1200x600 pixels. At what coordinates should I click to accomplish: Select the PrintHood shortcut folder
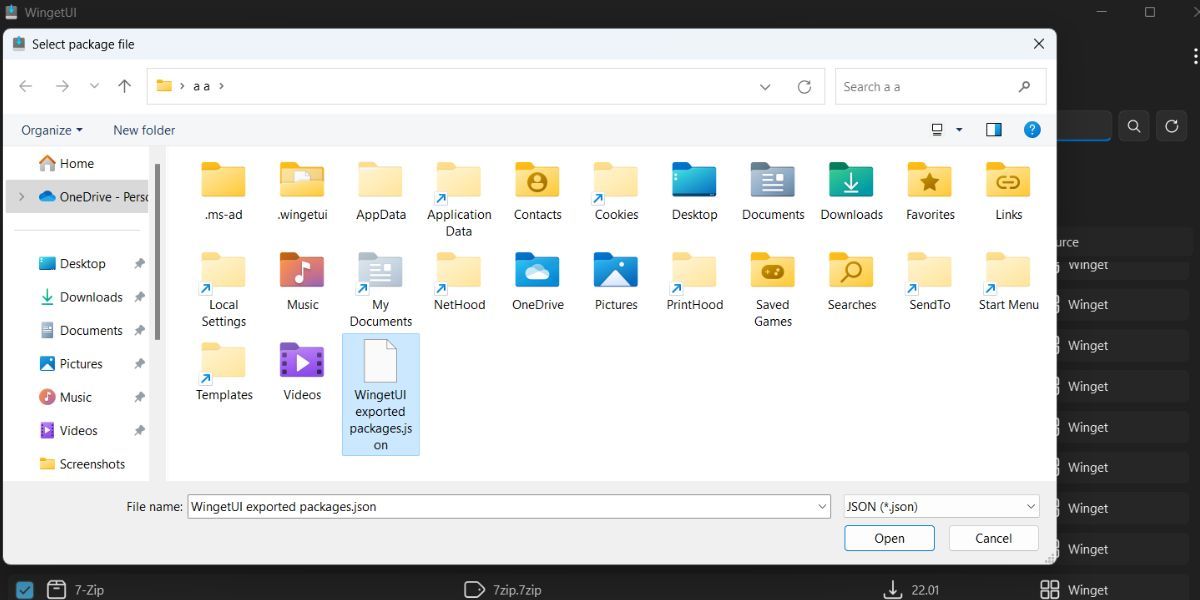tap(695, 282)
